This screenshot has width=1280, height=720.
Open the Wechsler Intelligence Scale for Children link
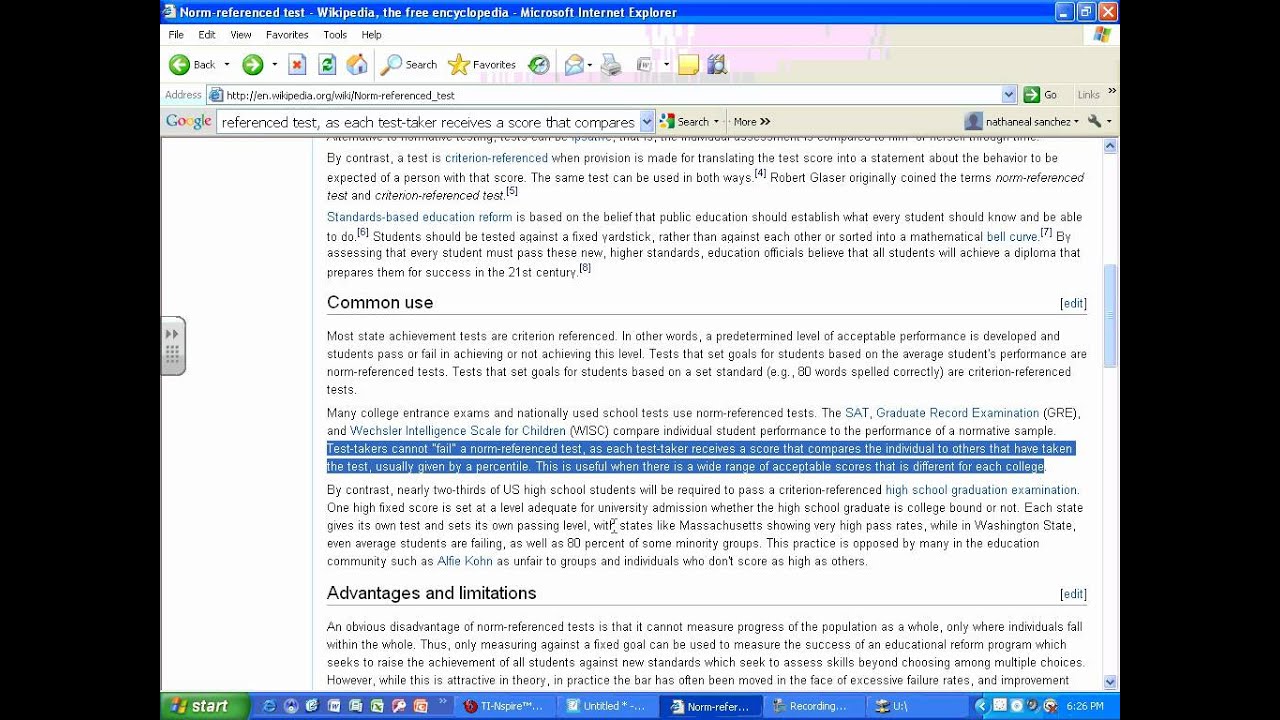(x=458, y=431)
